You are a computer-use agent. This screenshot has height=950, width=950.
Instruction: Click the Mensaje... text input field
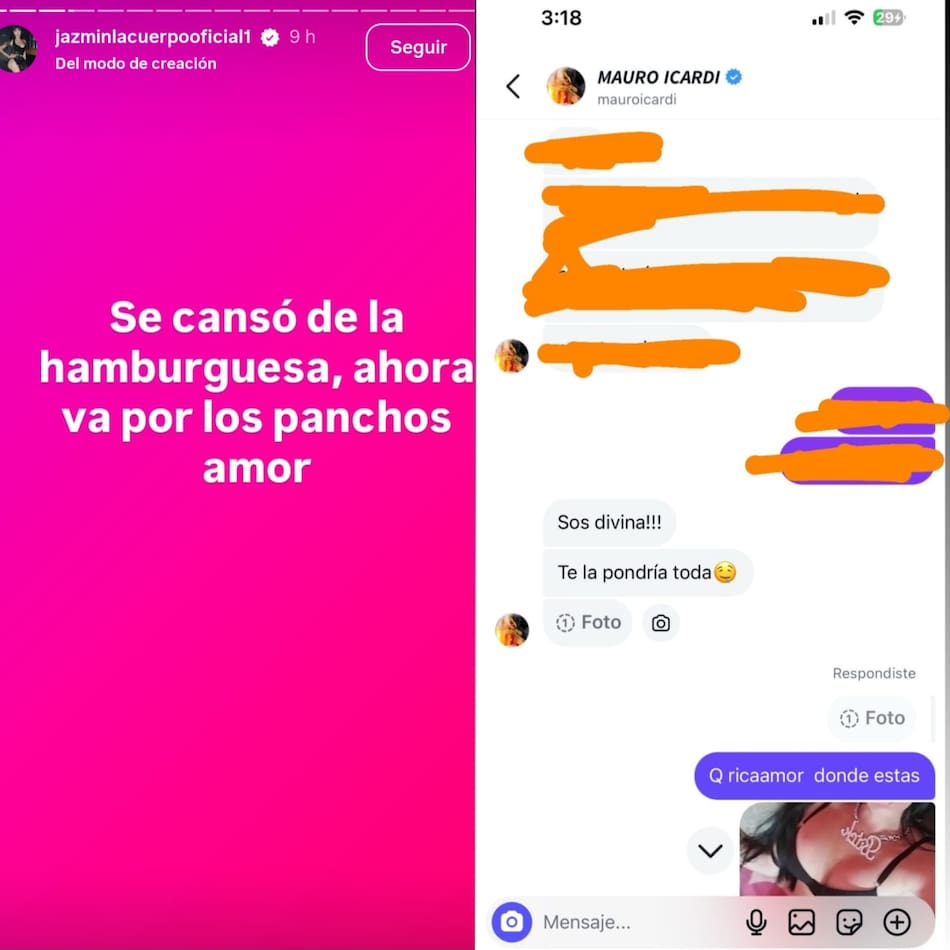point(636,922)
